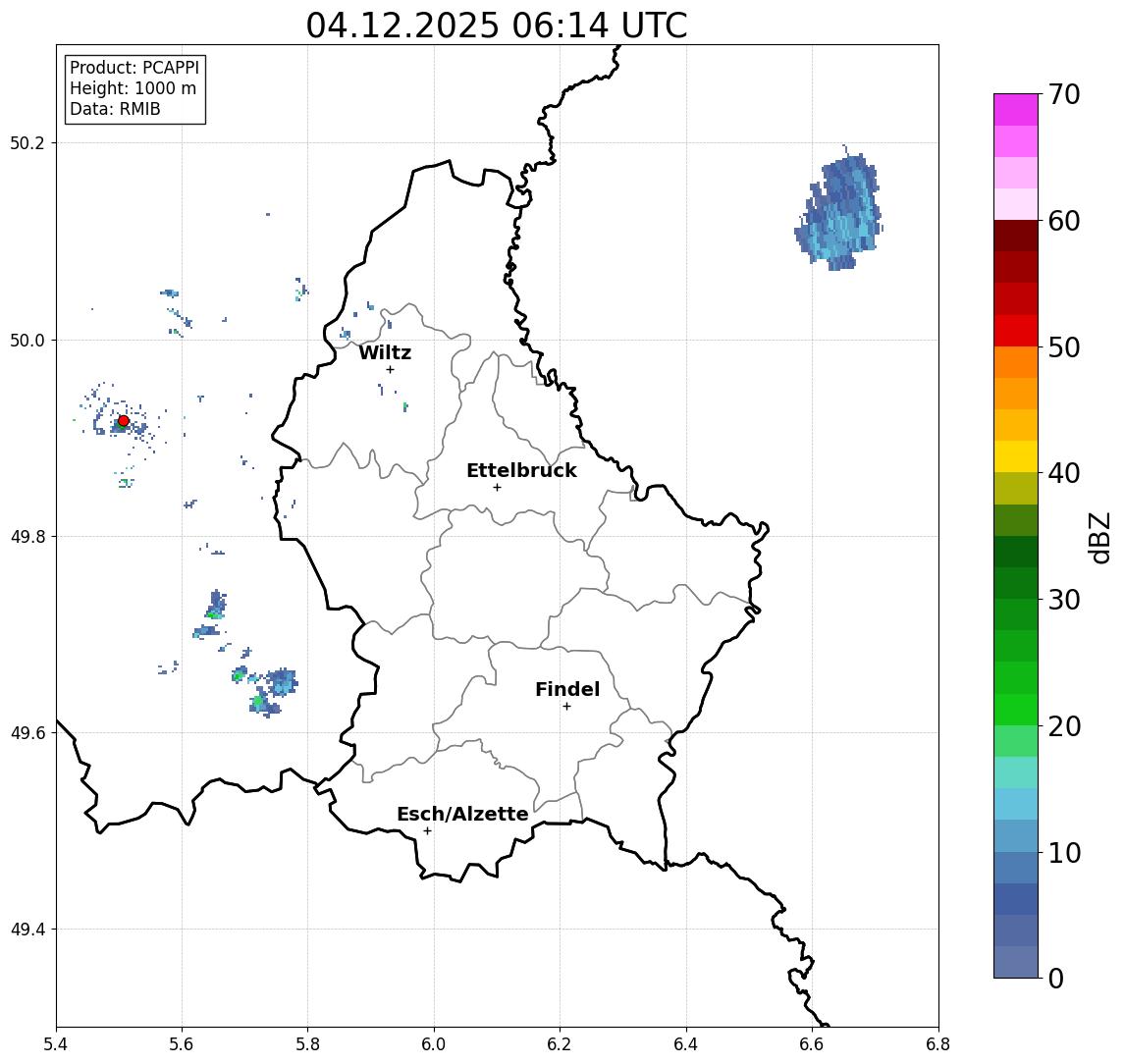Image resolution: width=1124 pixels, height=1064 pixels.
Task: Click the colorbar tick label 10
Action: 1064,853
